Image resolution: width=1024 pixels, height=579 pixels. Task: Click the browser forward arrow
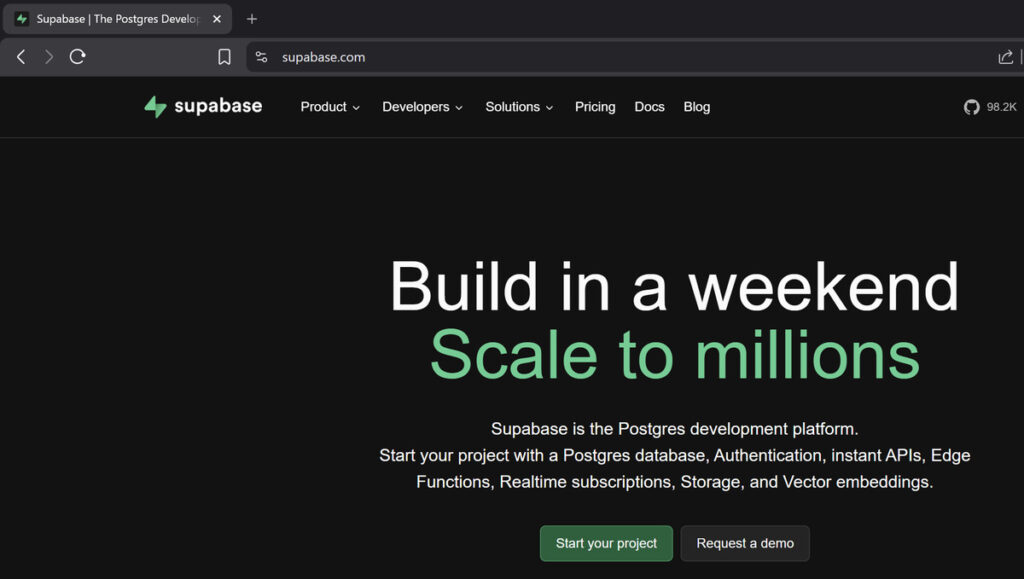[49, 57]
